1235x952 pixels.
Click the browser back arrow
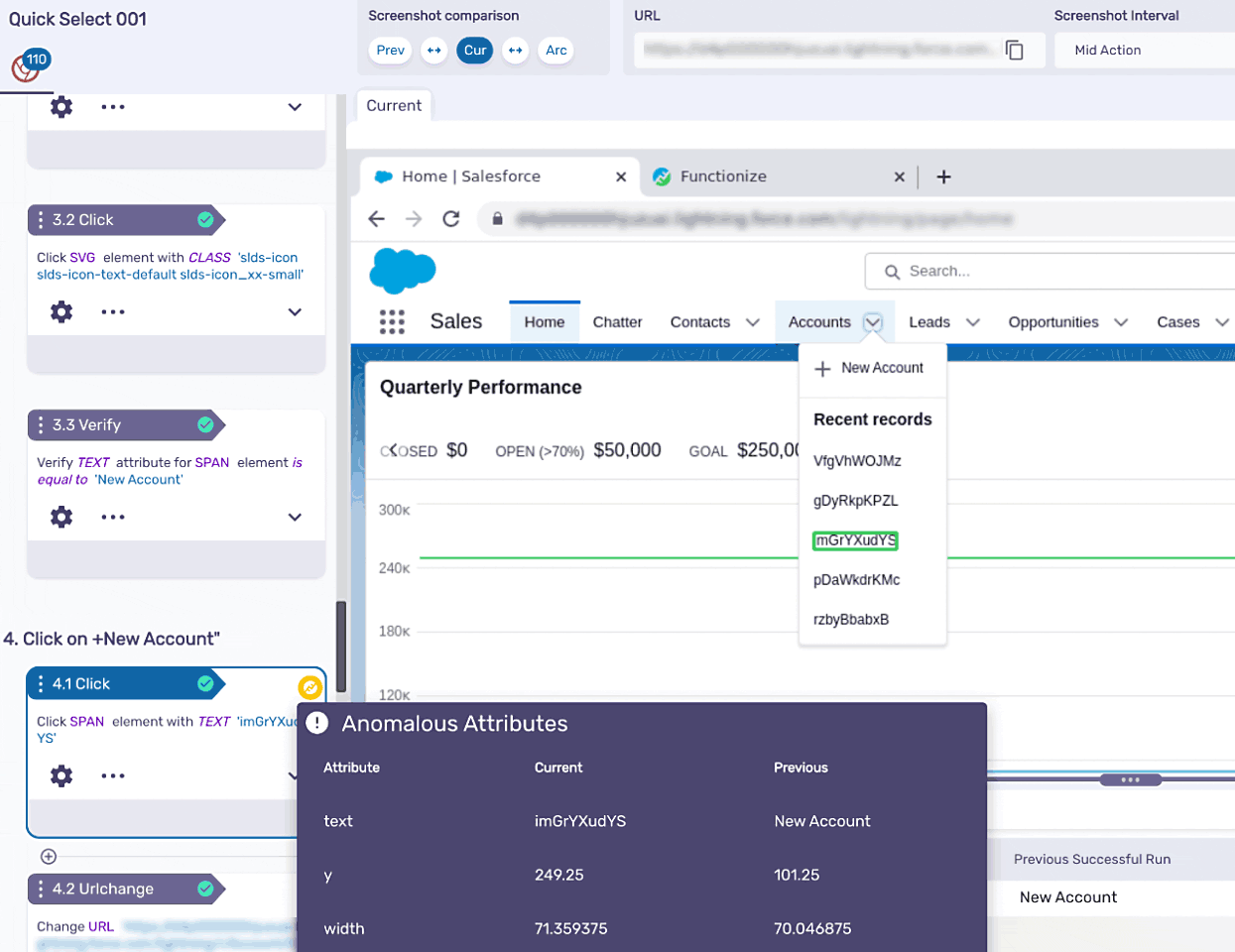tap(376, 219)
